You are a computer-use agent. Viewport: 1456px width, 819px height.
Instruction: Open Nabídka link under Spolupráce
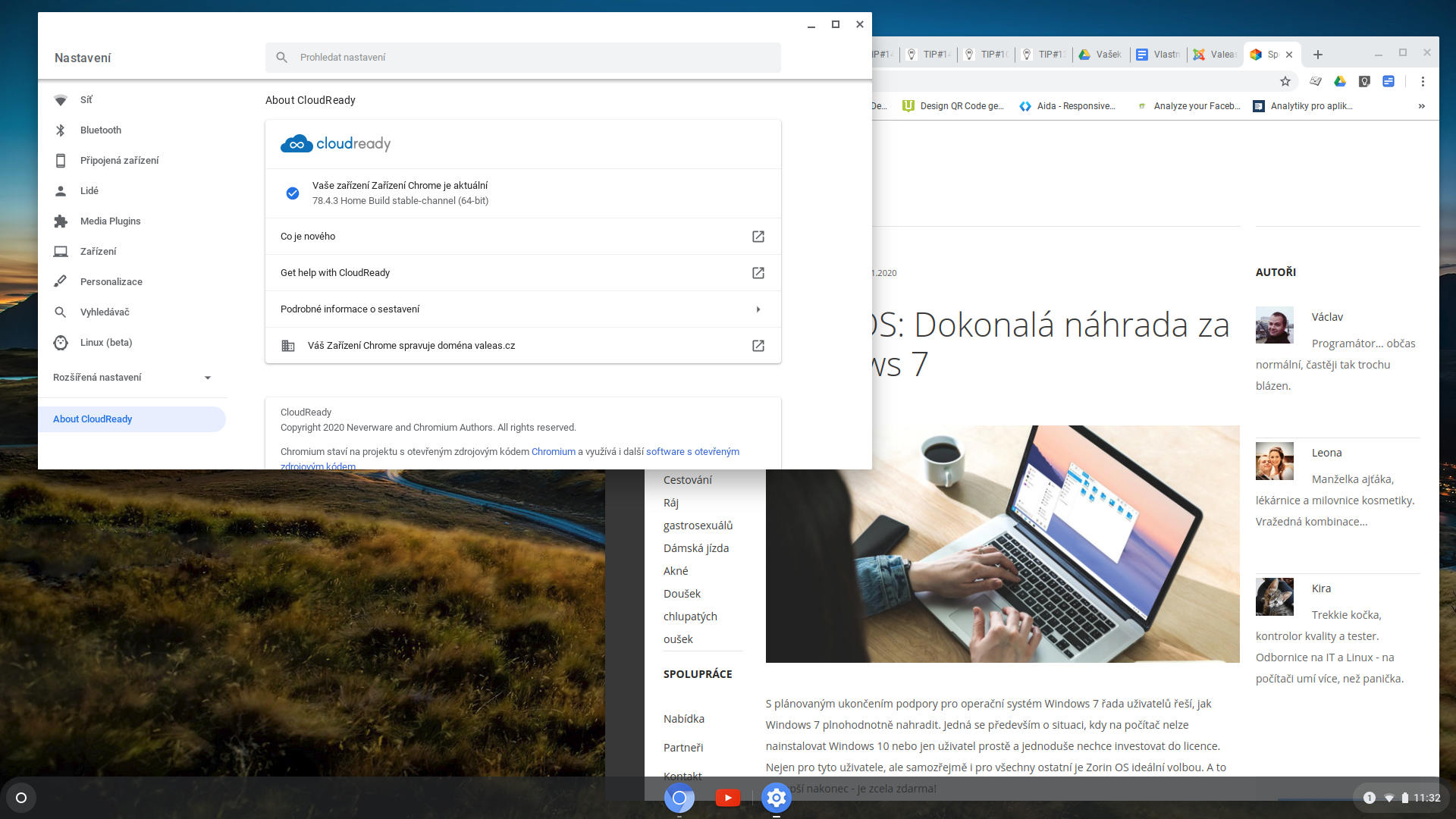(x=684, y=719)
